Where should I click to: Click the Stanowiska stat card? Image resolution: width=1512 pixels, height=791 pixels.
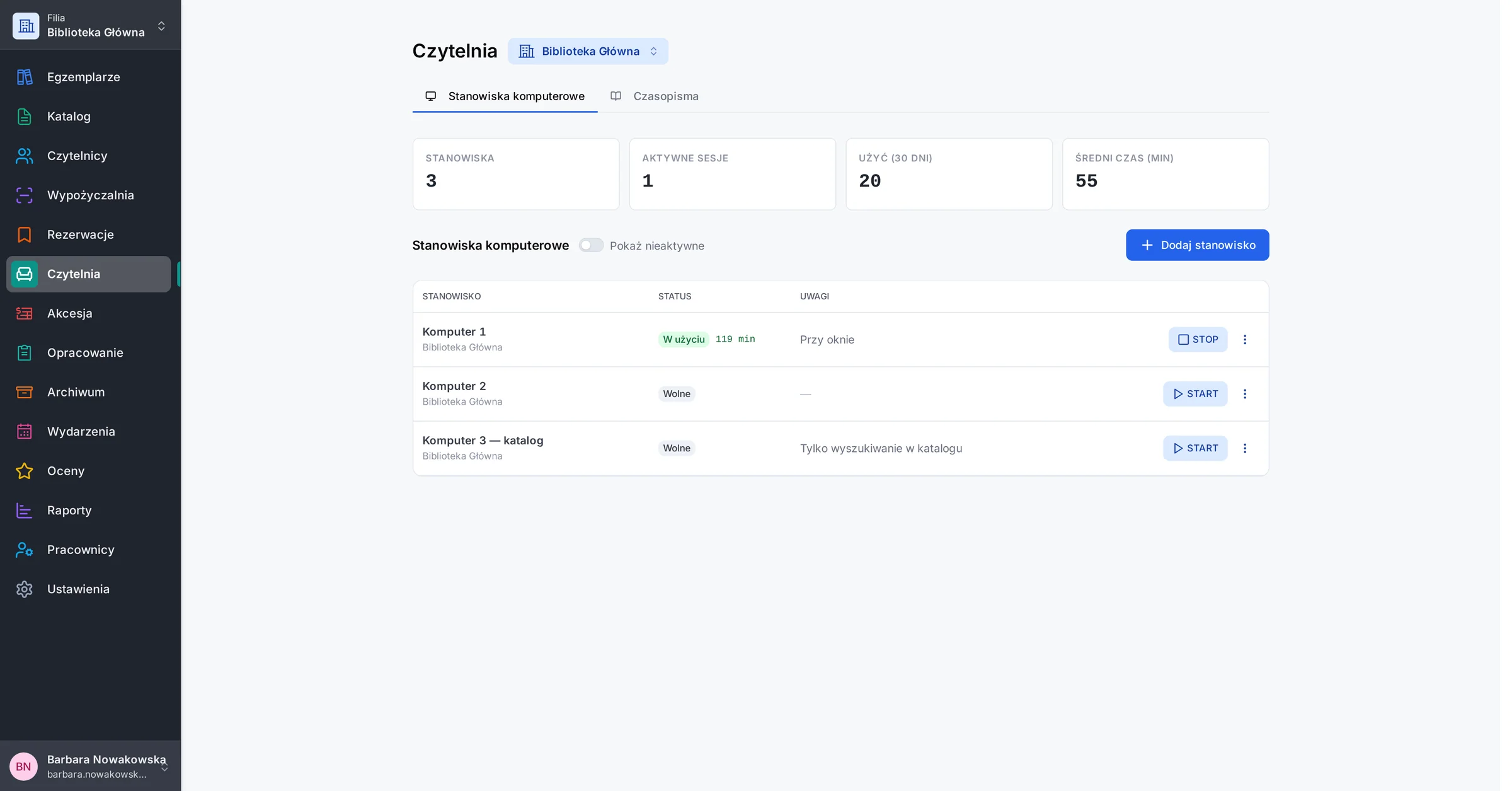(x=516, y=174)
